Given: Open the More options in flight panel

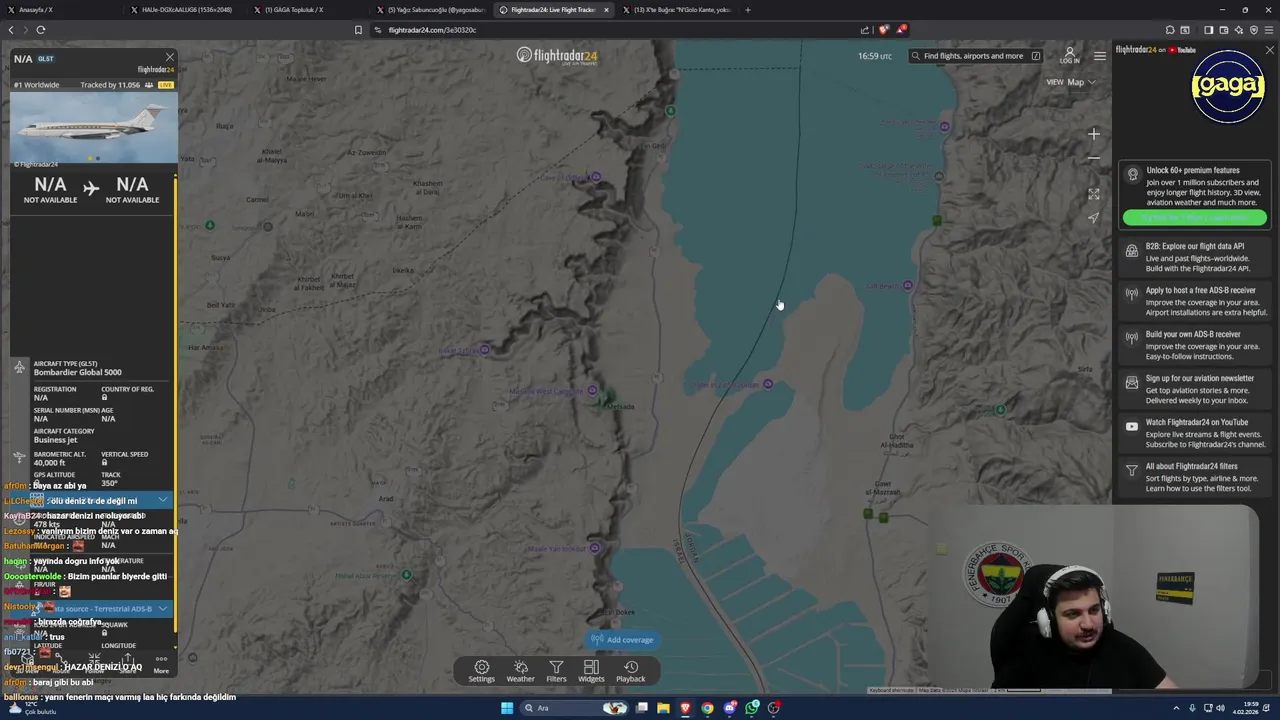Looking at the screenshot, I should point(161,664).
